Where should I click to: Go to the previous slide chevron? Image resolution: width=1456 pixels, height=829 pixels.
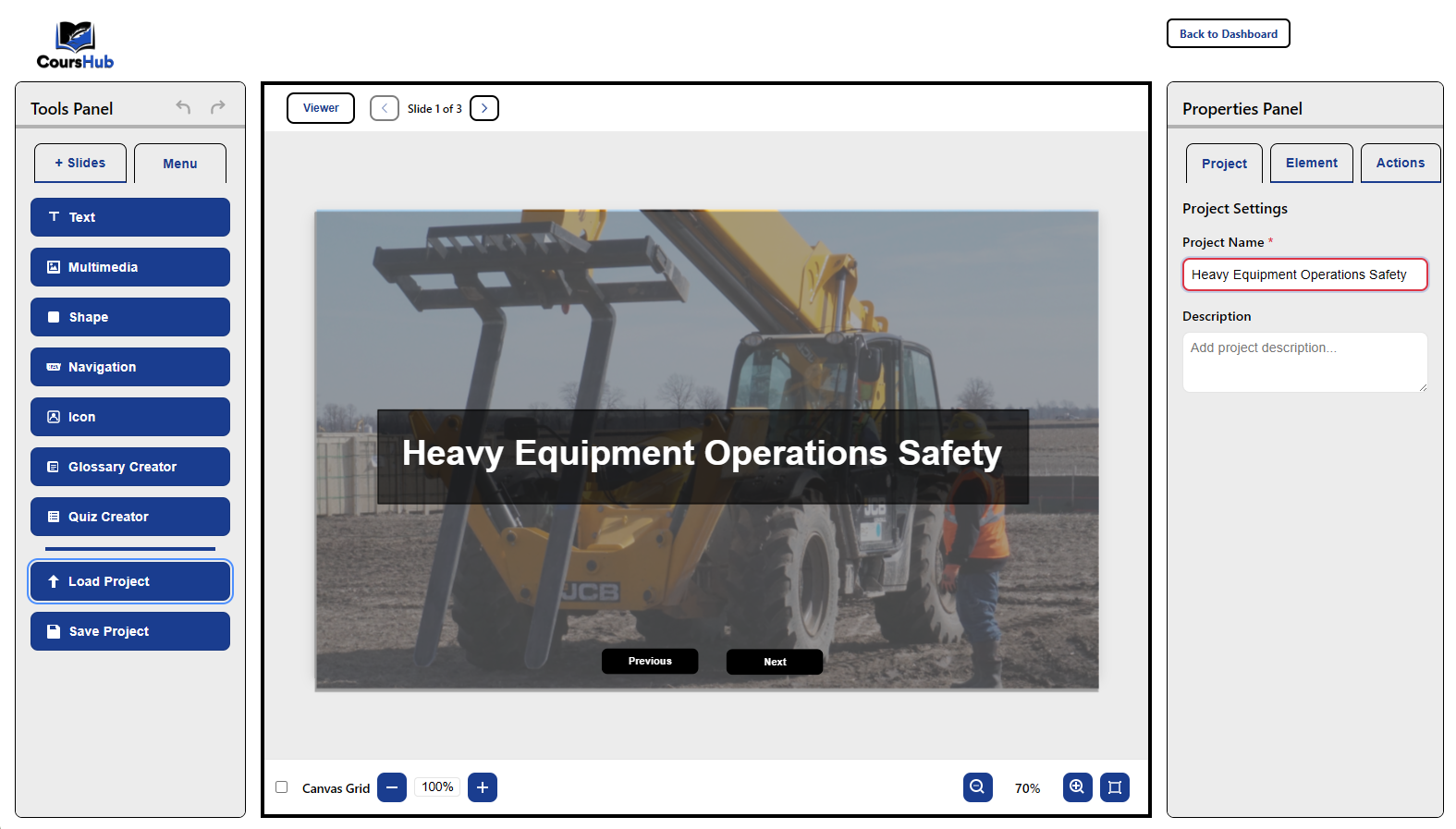385,108
